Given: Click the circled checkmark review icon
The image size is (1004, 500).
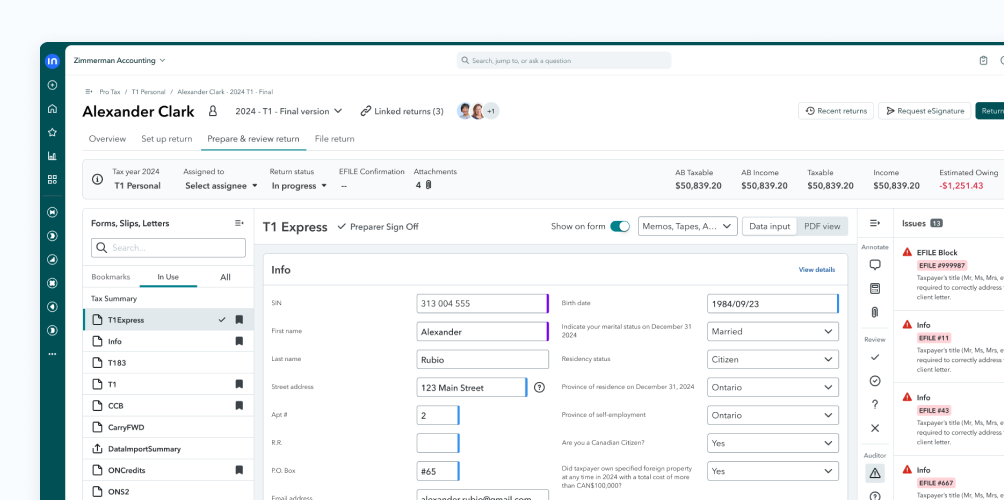Looking at the screenshot, I should [x=875, y=381].
